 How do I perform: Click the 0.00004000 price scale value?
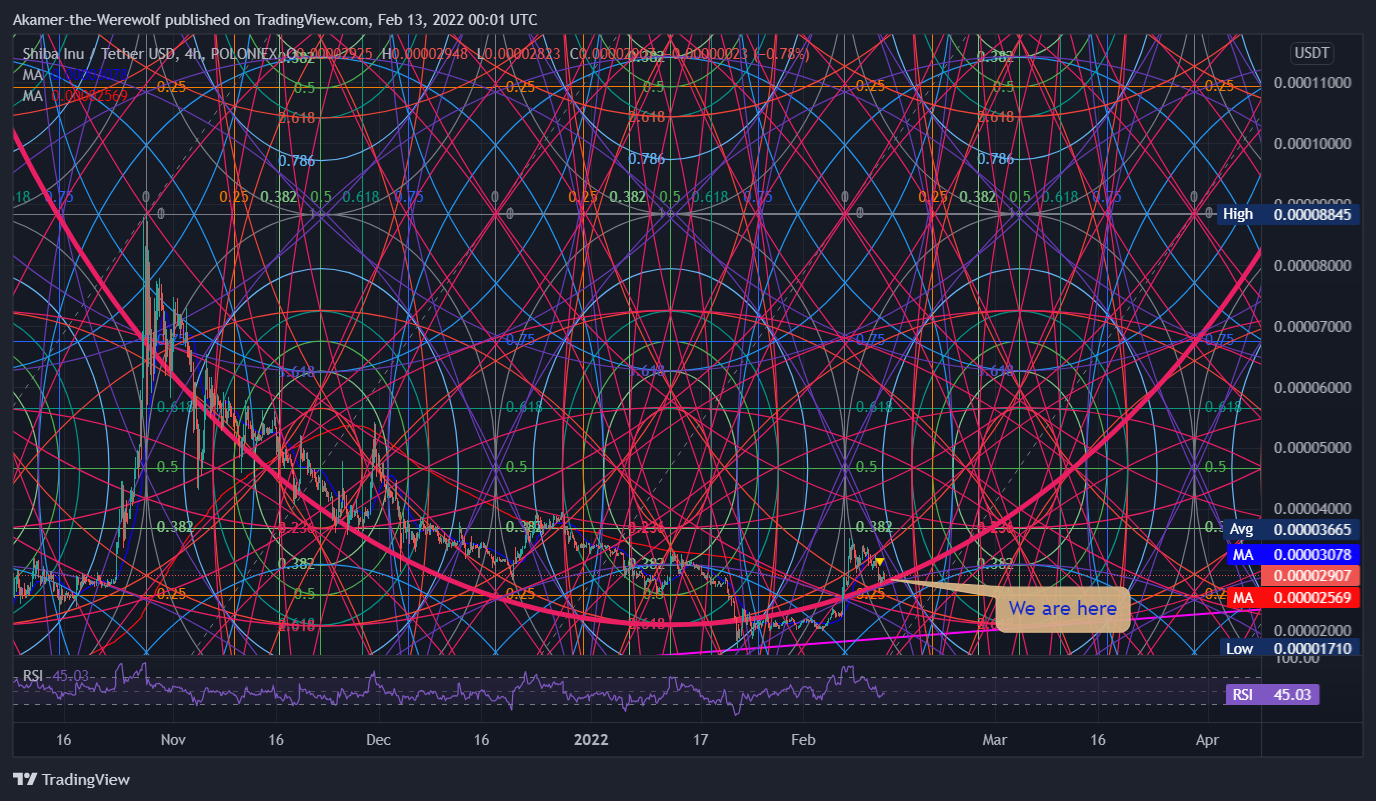pos(1312,509)
